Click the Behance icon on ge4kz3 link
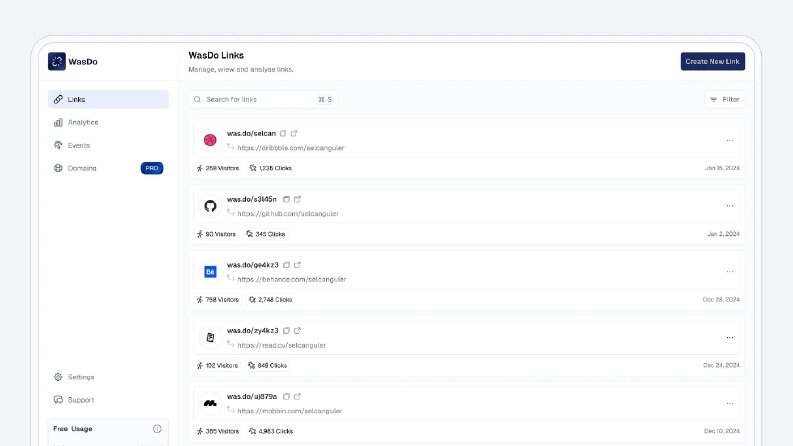Image resolution: width=793 pixels, height=446 pixels. 210,272
